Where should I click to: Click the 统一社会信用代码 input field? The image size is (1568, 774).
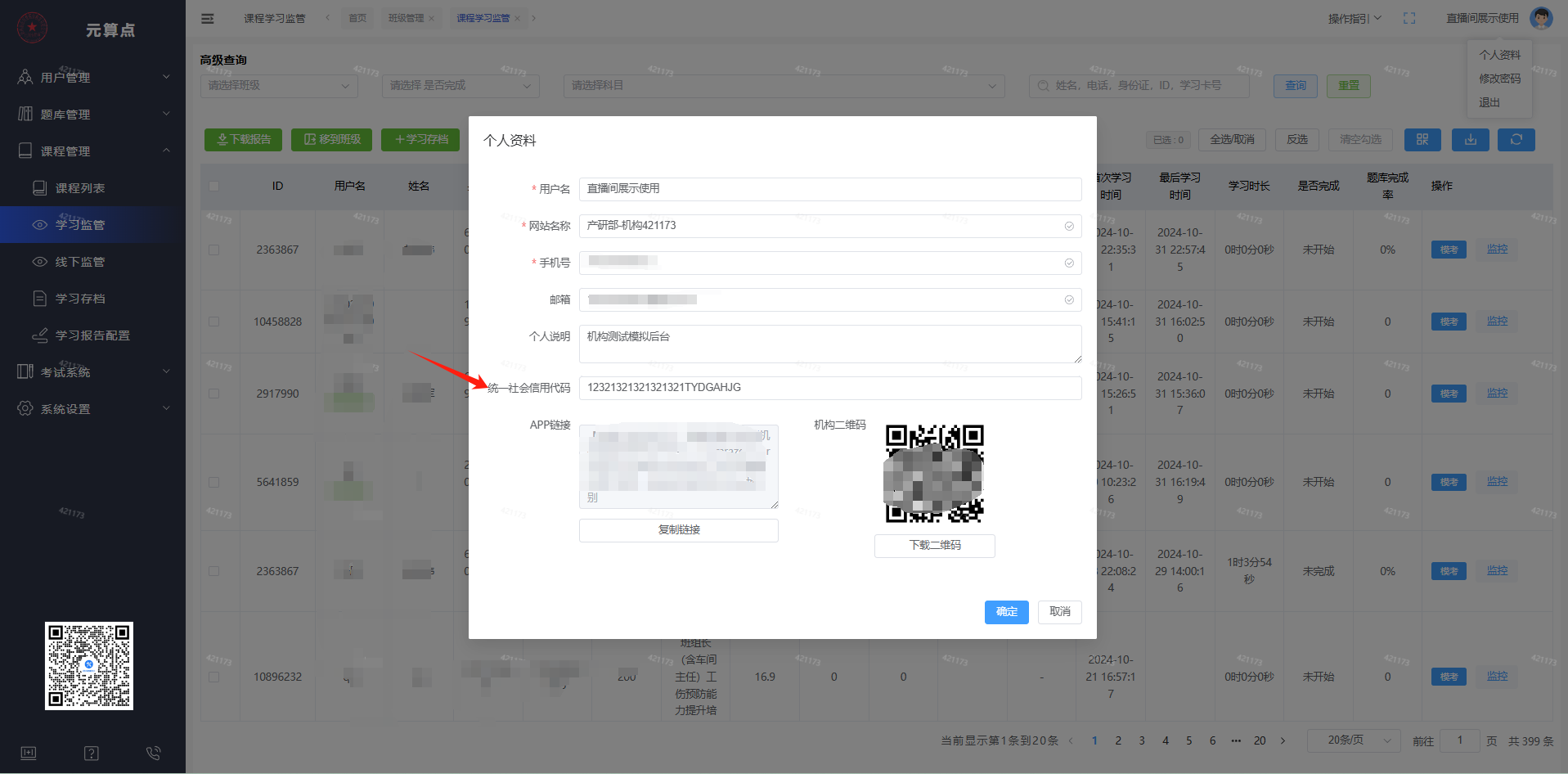pyautogui.click(x=830, y=388)
